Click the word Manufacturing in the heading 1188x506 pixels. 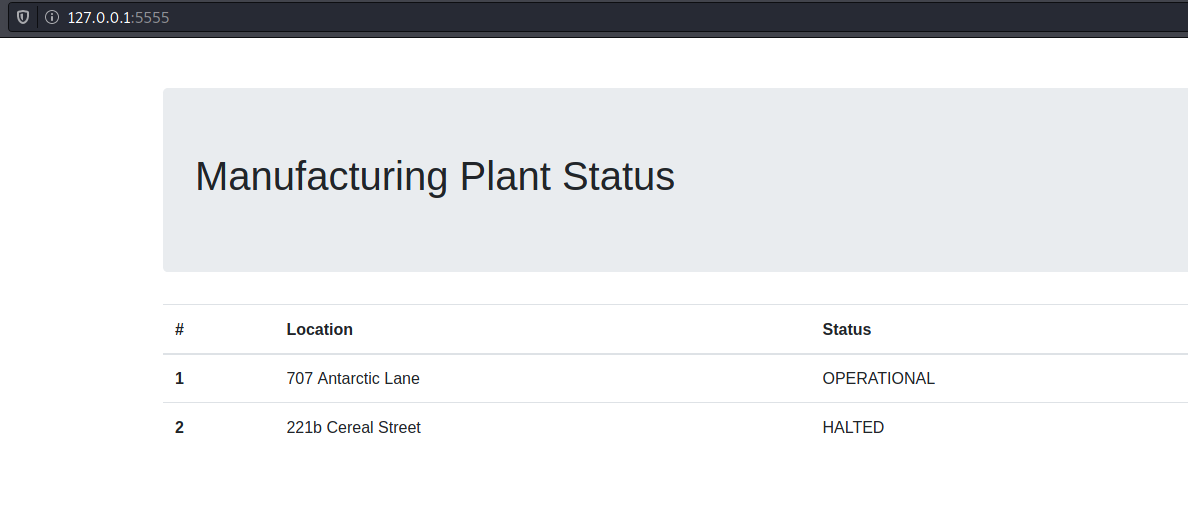coord(322,176)
